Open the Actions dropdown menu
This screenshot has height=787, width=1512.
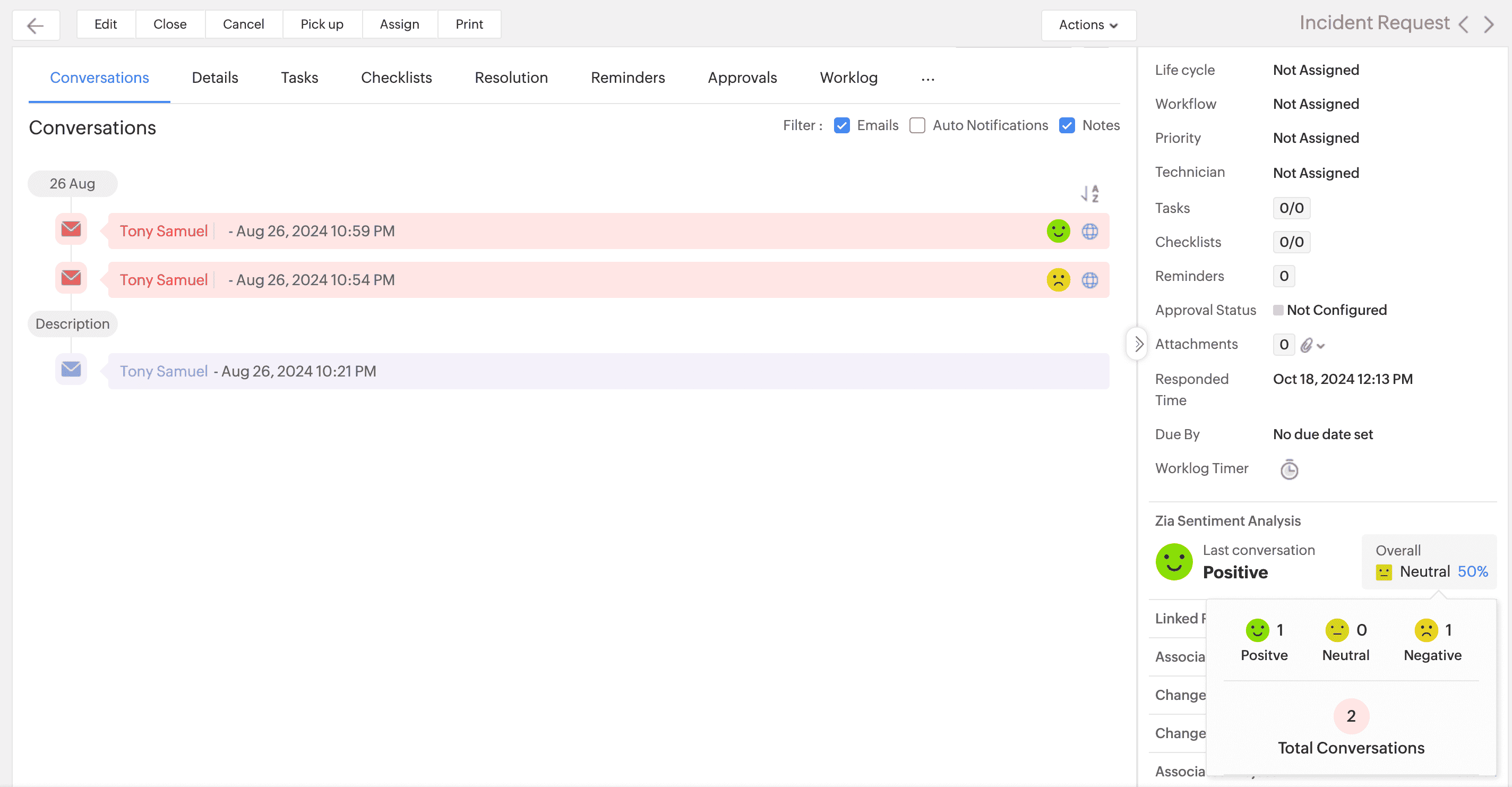pos(1088,24)
